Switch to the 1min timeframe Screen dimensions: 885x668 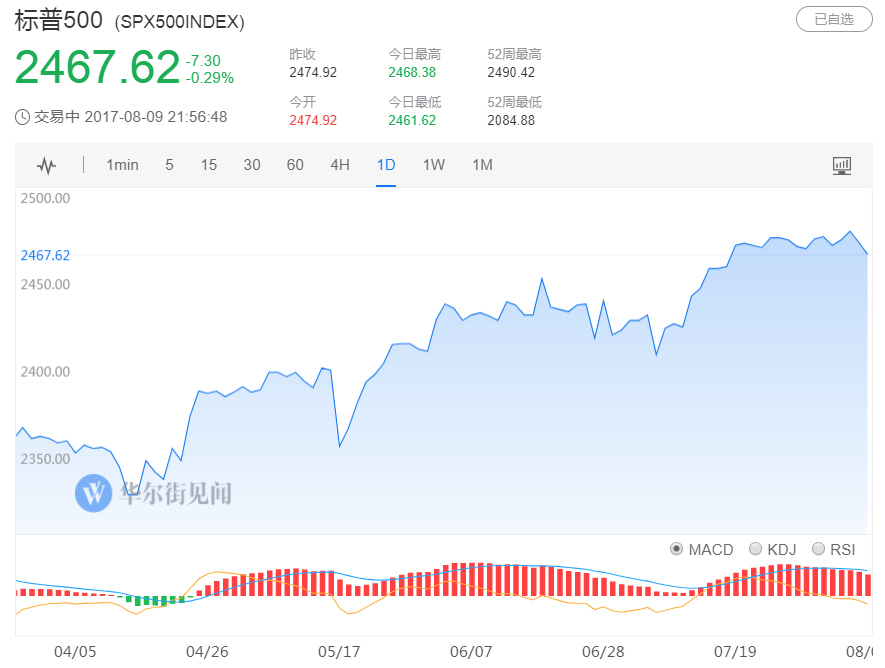(122, 165)
